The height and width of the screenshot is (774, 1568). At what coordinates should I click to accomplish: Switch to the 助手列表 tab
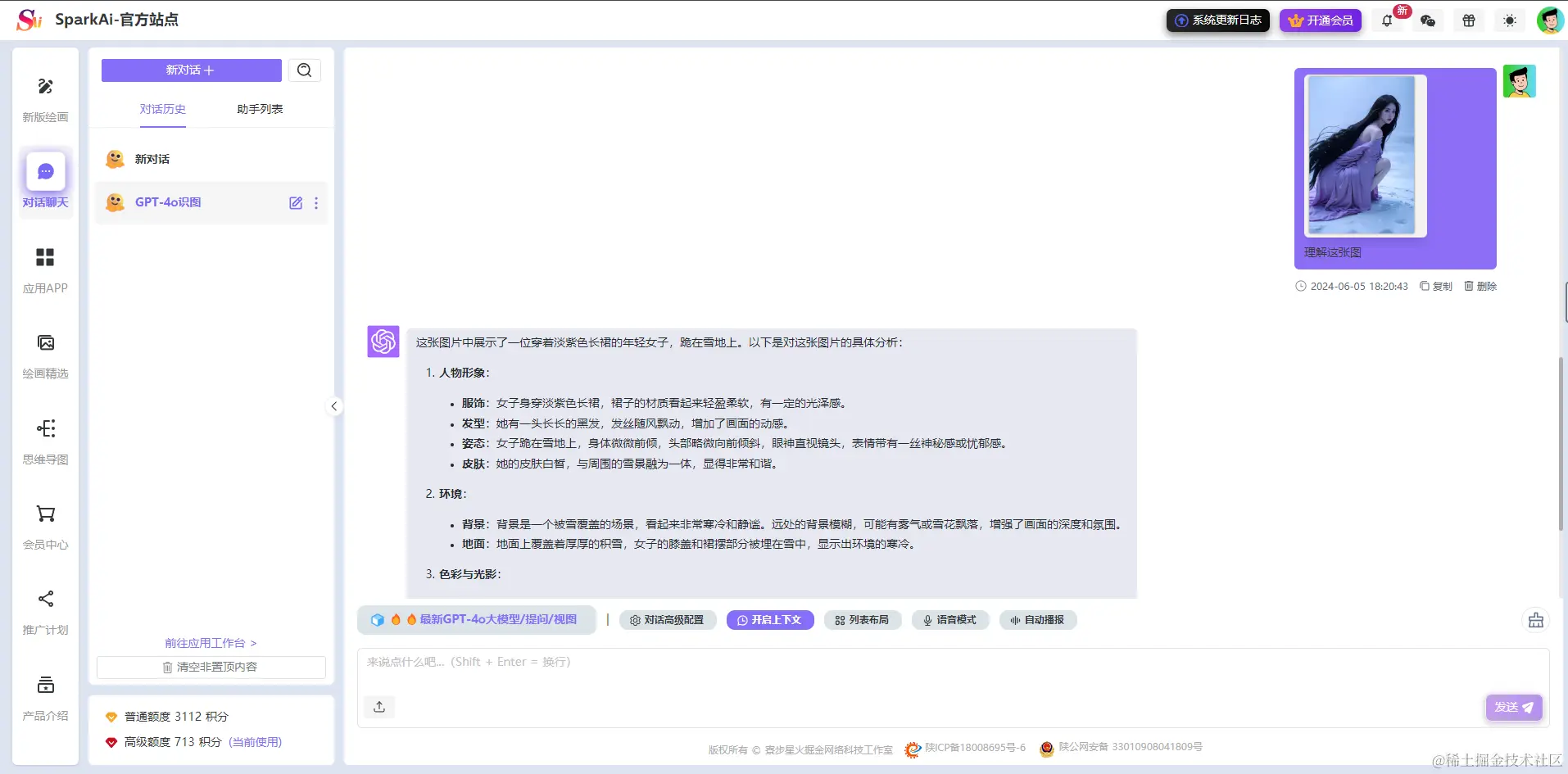[259, 108]
